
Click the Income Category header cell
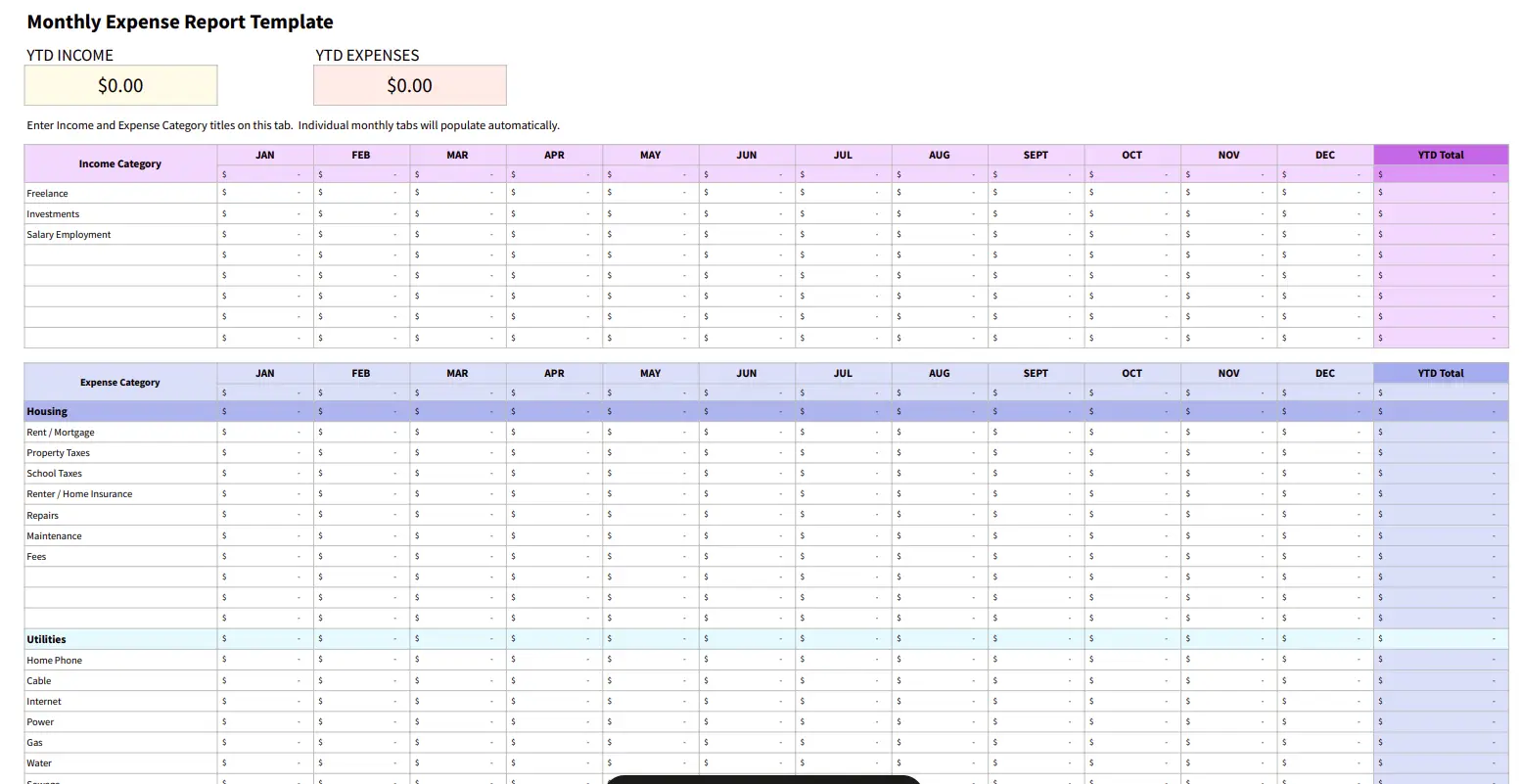[x=119, y=163]
